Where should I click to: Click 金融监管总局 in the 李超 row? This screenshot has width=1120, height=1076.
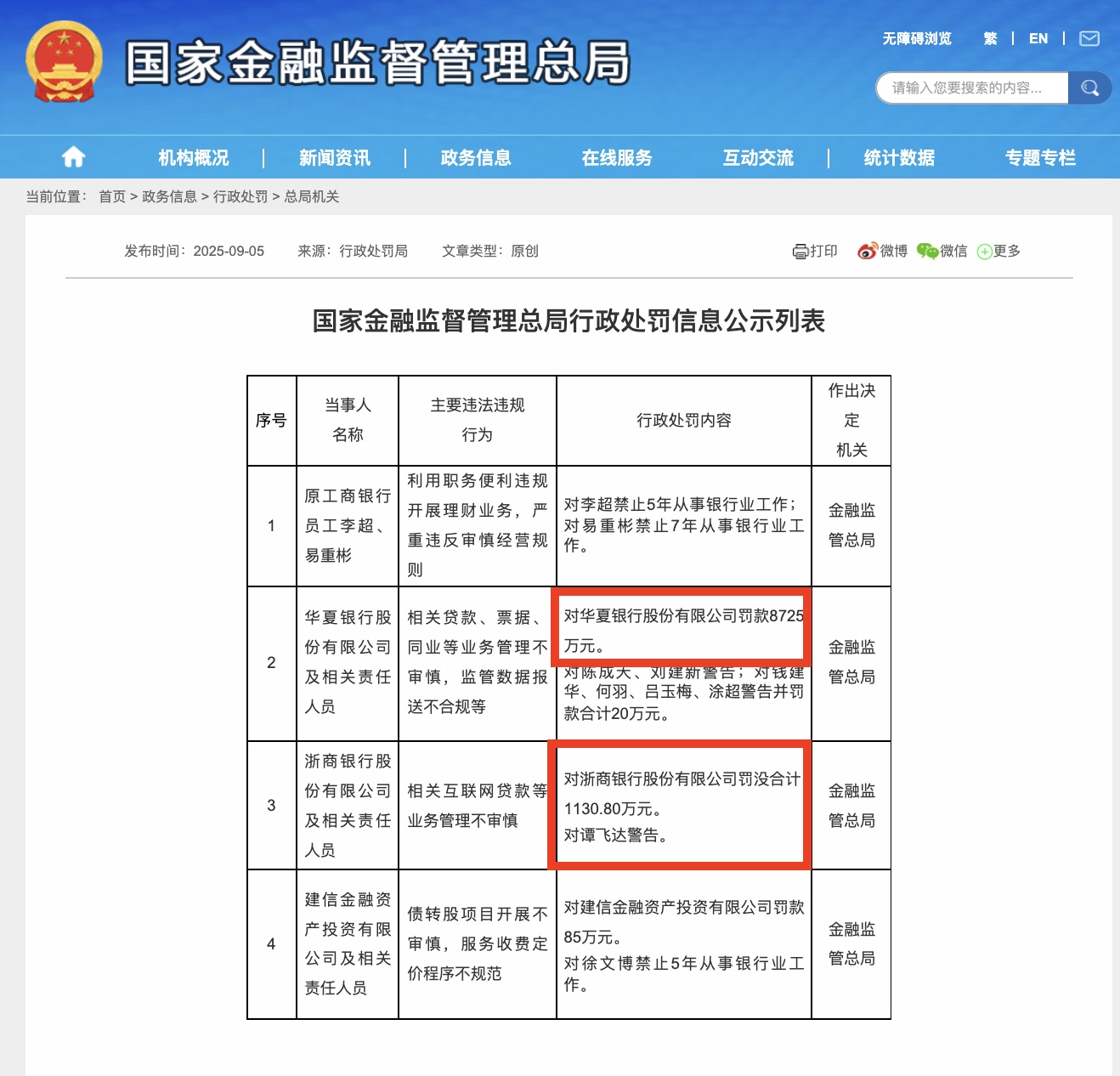[x=851, y=525]
